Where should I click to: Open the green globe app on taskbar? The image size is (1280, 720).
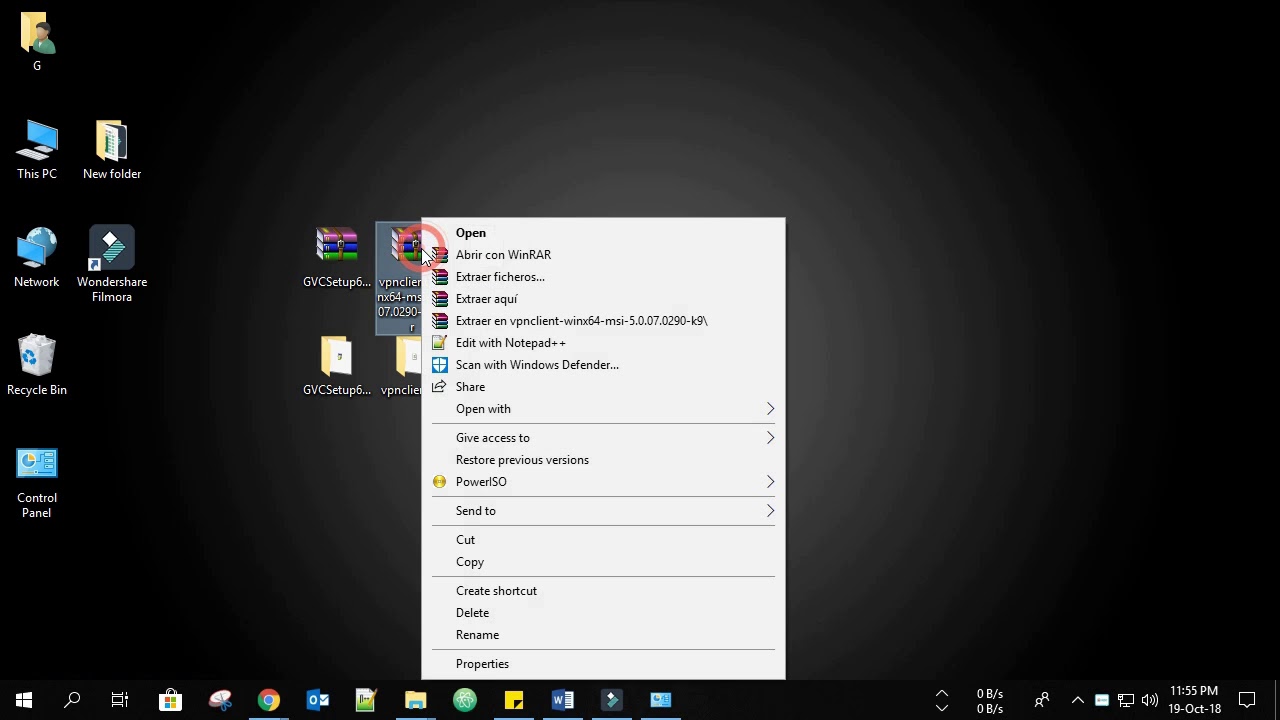(x=464, y=700)
